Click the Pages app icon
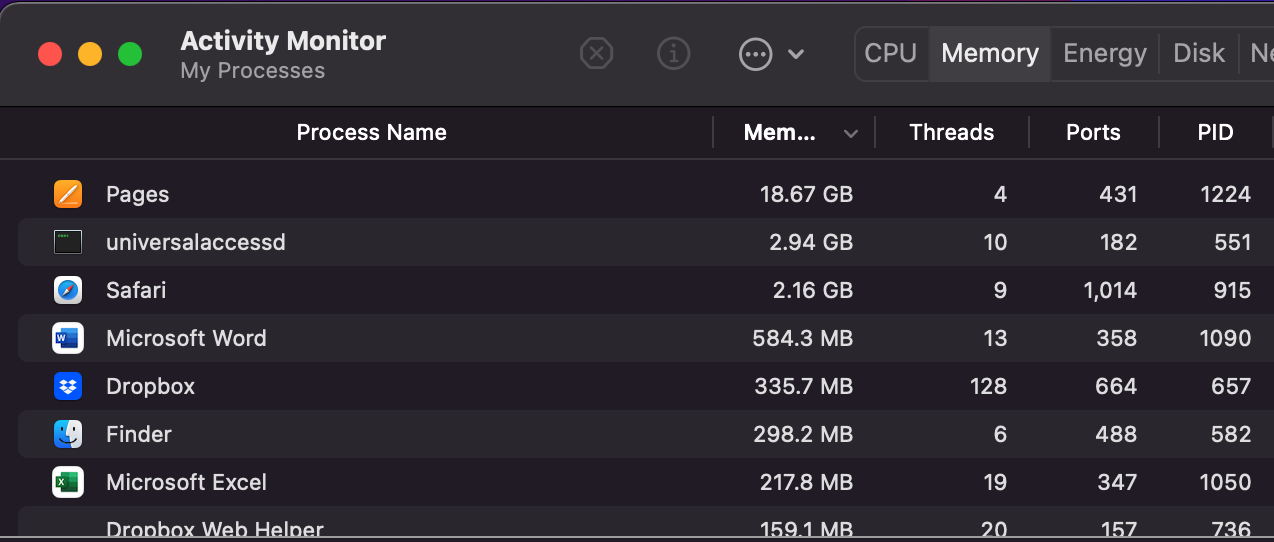Viewport: 1274px width, 542px height. tap(68, 194)
